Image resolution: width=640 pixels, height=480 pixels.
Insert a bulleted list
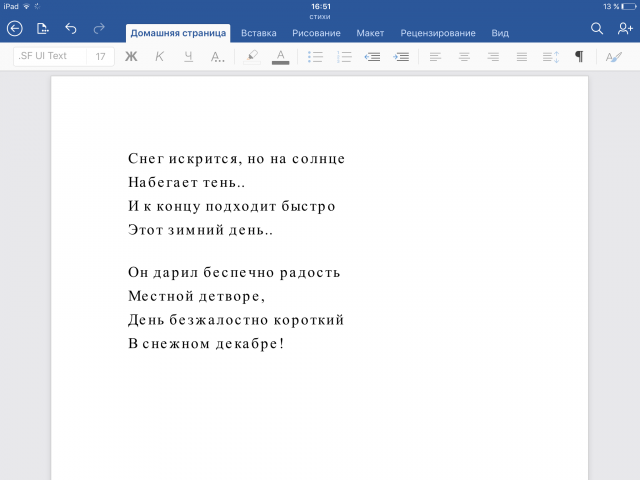click(x=315, y=56)
